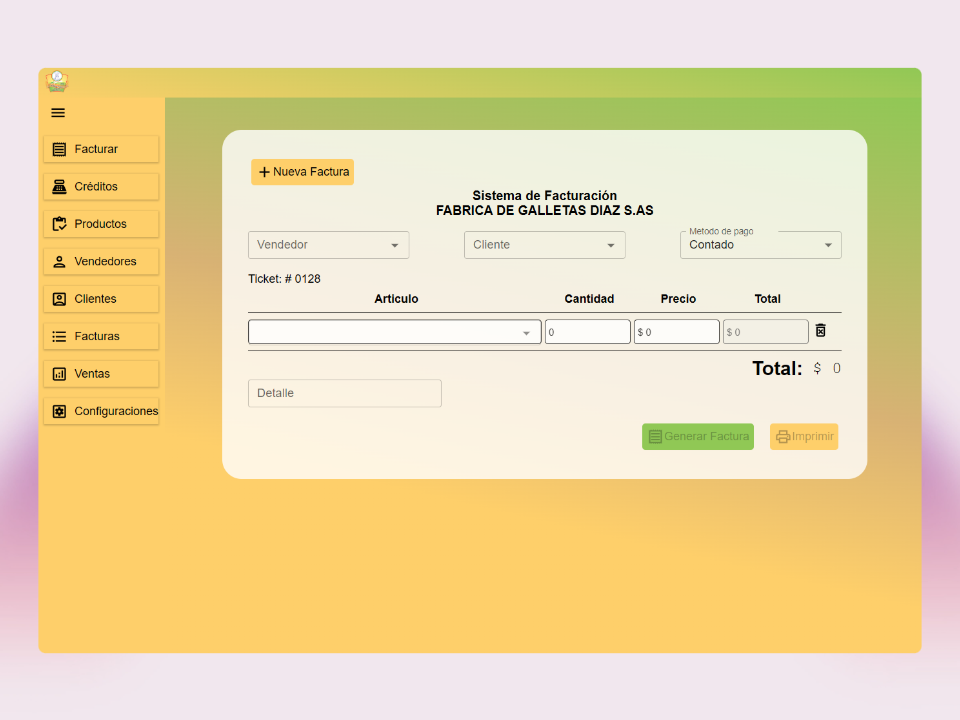Click the app logo in the top-left corner

click(x=57, y=82)
